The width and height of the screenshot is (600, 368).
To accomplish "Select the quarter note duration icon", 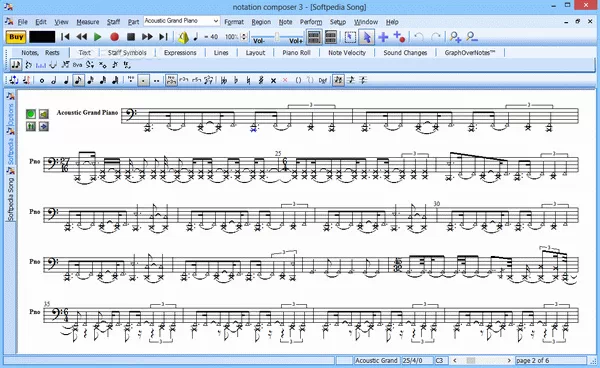I will point(66,80).
